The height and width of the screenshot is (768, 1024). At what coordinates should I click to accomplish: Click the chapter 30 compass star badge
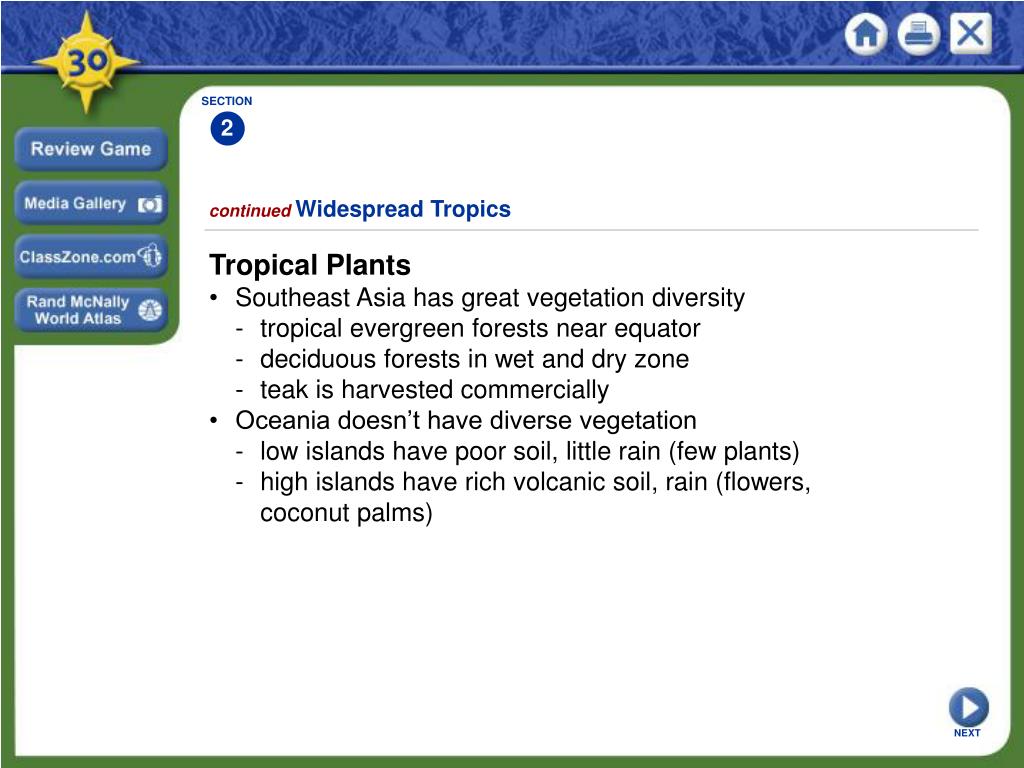86,63
